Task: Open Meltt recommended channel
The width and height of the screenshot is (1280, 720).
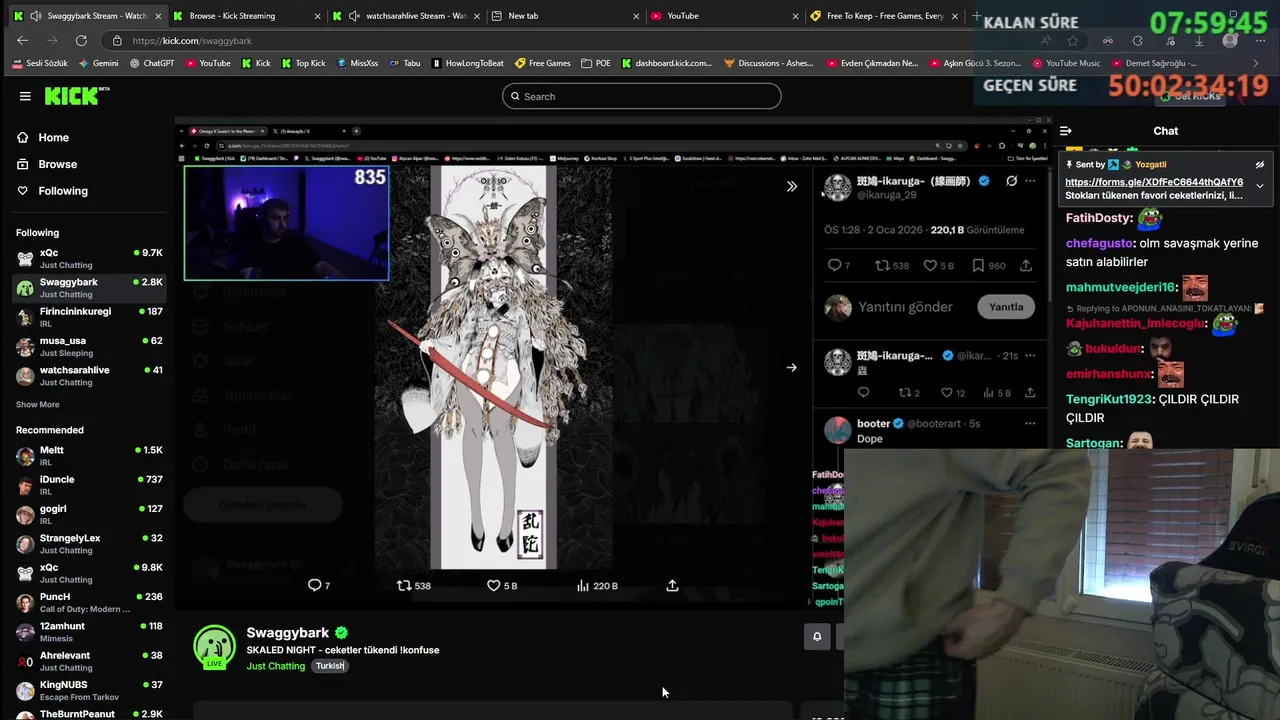Action: [88, 455]
